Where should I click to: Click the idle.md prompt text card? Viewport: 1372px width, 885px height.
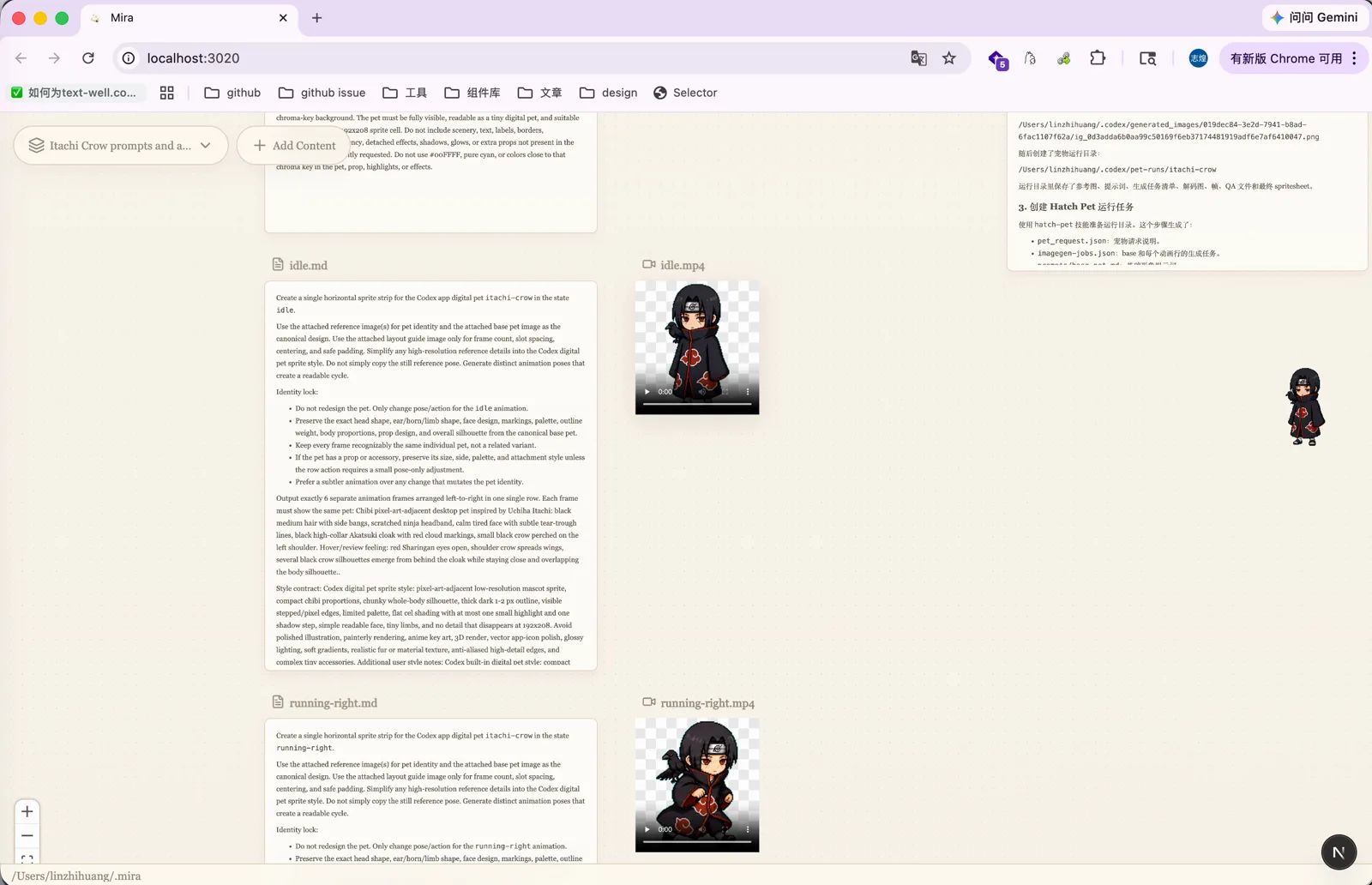click(430, 475)
